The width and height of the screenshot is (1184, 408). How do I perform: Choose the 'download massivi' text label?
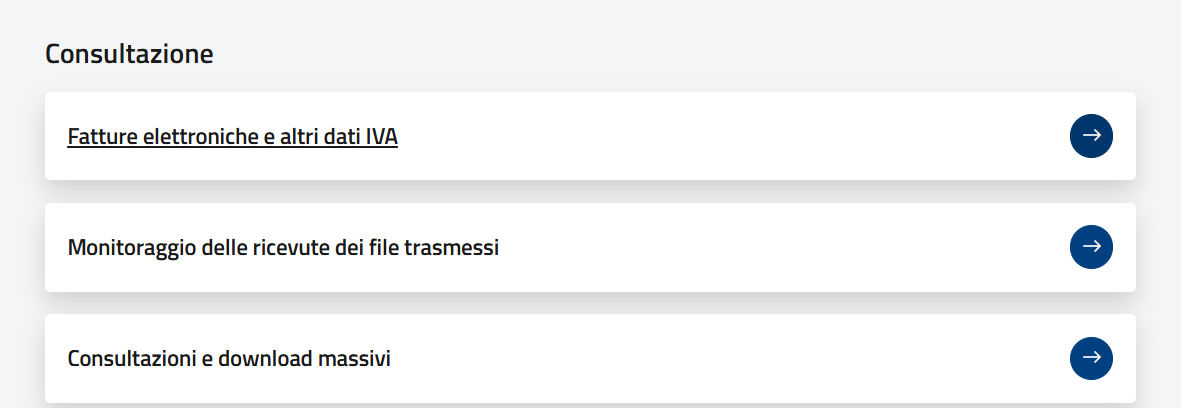pyautogui.click(x=304, y=359)
